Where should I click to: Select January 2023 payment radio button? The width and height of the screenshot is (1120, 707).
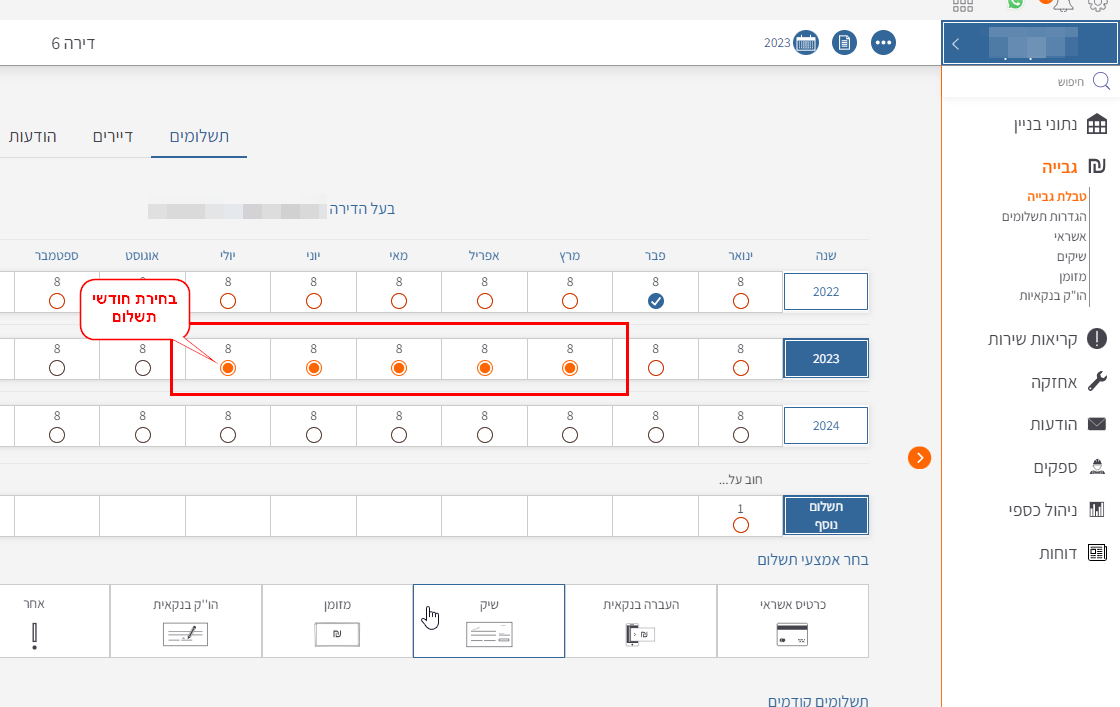pyautogui.click(x=741, y=368)
